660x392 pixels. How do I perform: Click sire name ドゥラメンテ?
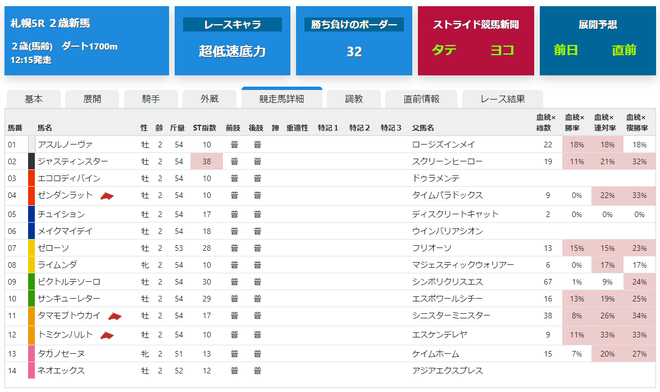pyautogui.click(x=436, y=179)
